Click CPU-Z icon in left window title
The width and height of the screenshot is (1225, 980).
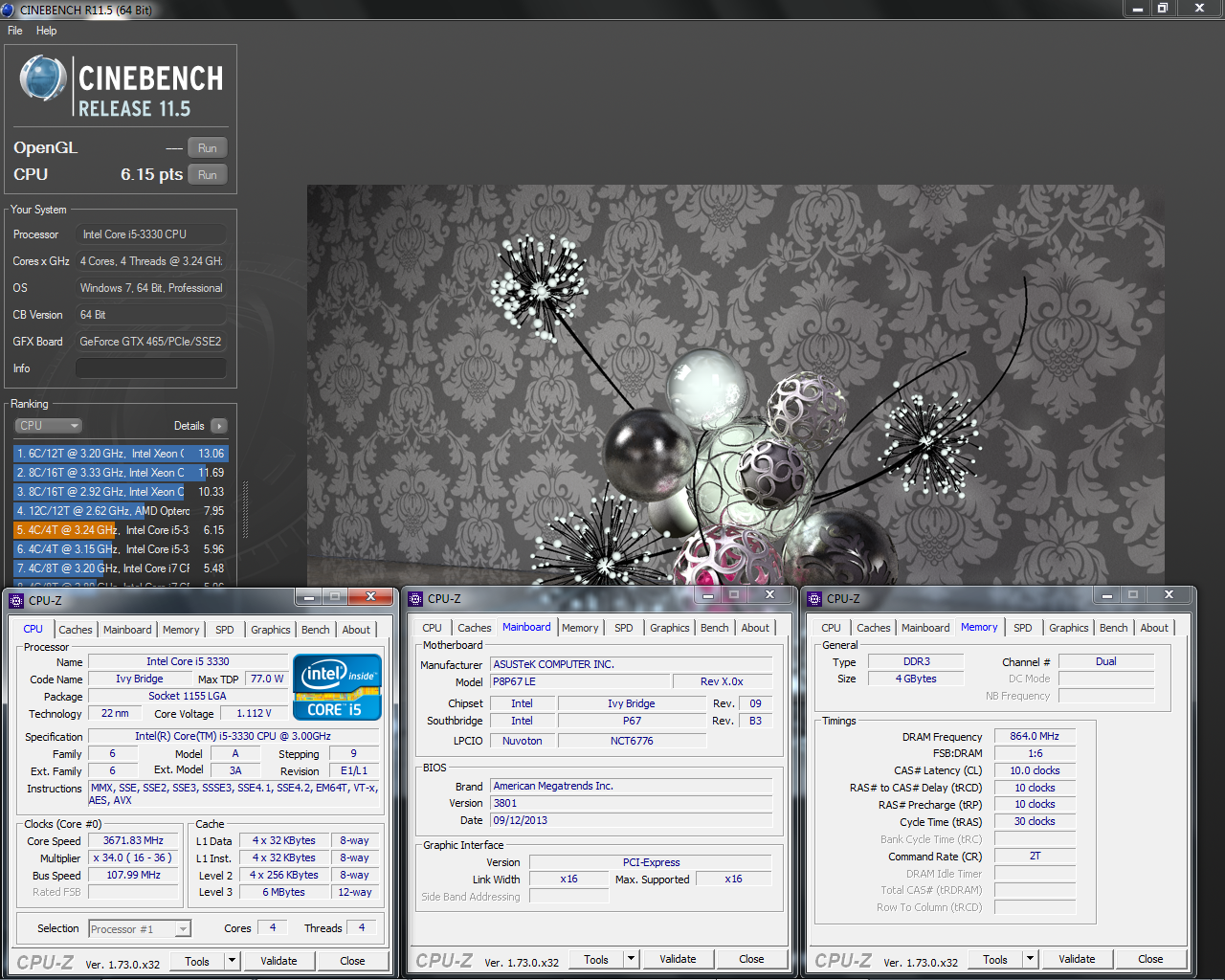pos(16,601)
